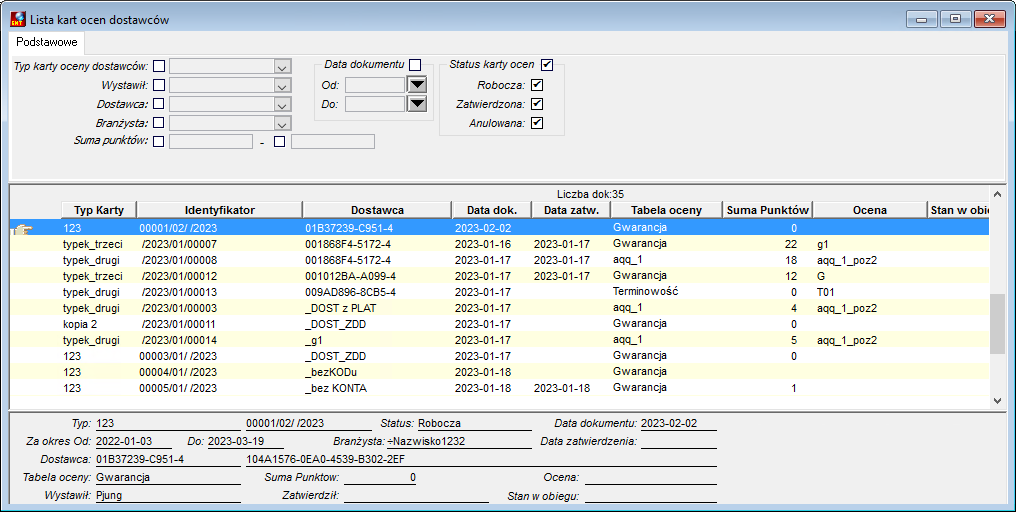Viewport: 1017px width, 513px height.
Task: Open the Od date picker arrow
Action: (416, 85)
